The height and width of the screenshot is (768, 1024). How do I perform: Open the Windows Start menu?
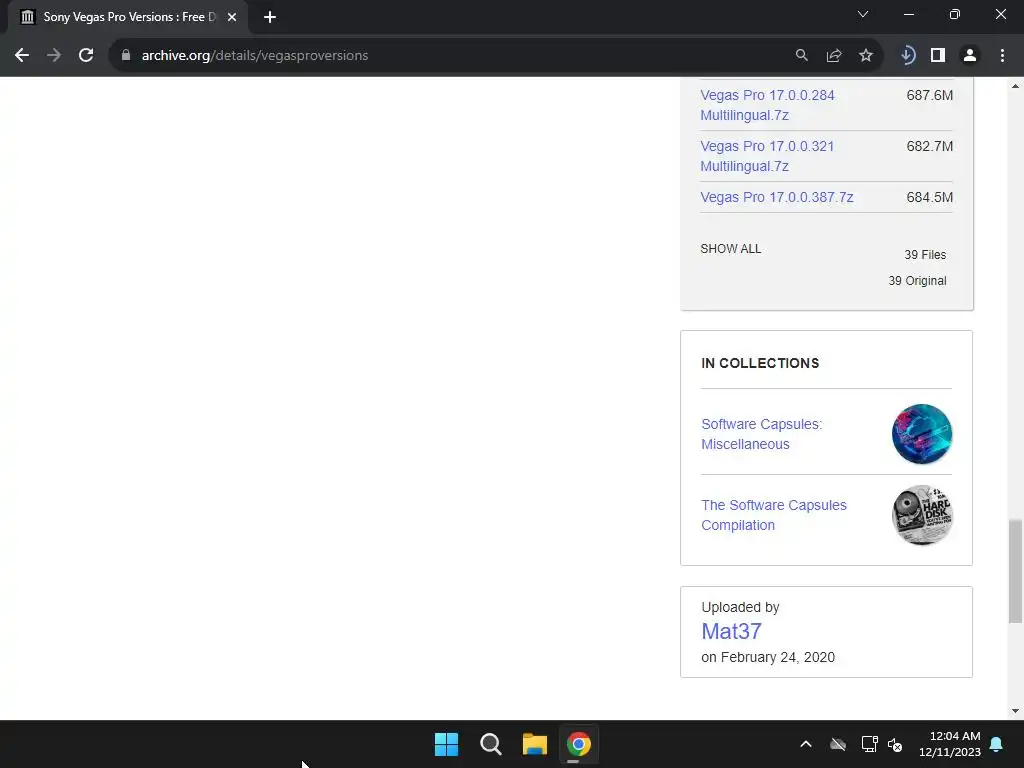(x=447, y=744)
